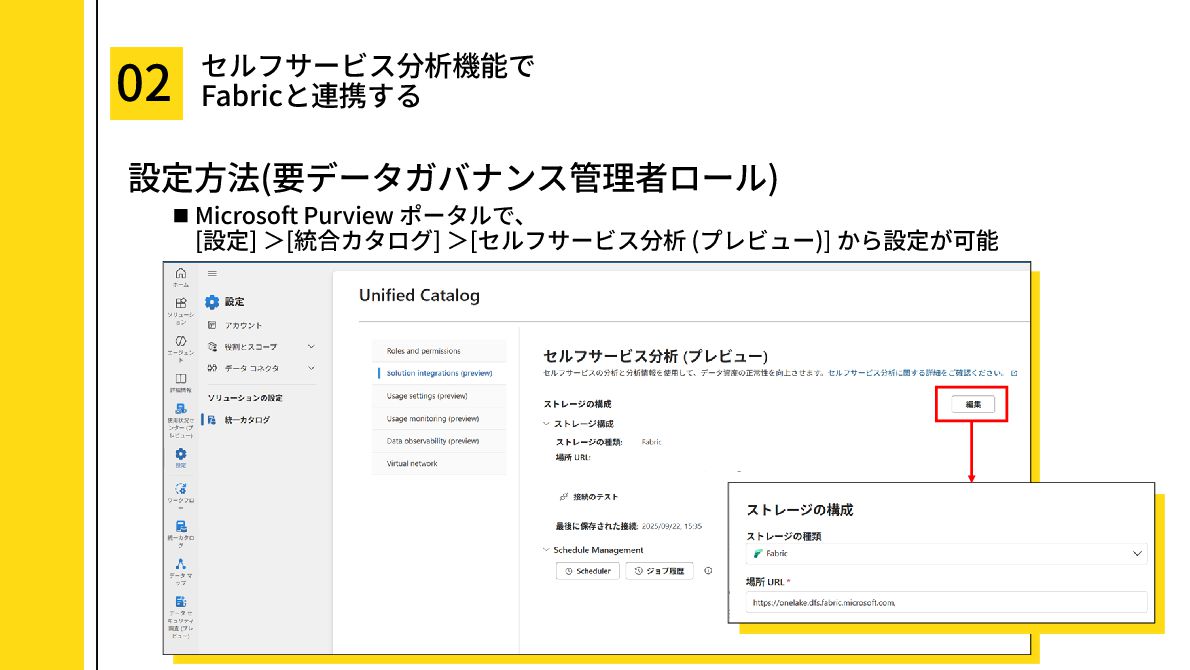Open the ストレージの種類 Fabric dropdown
Viewport: 1190px width, 670px height.
[946, 553]
